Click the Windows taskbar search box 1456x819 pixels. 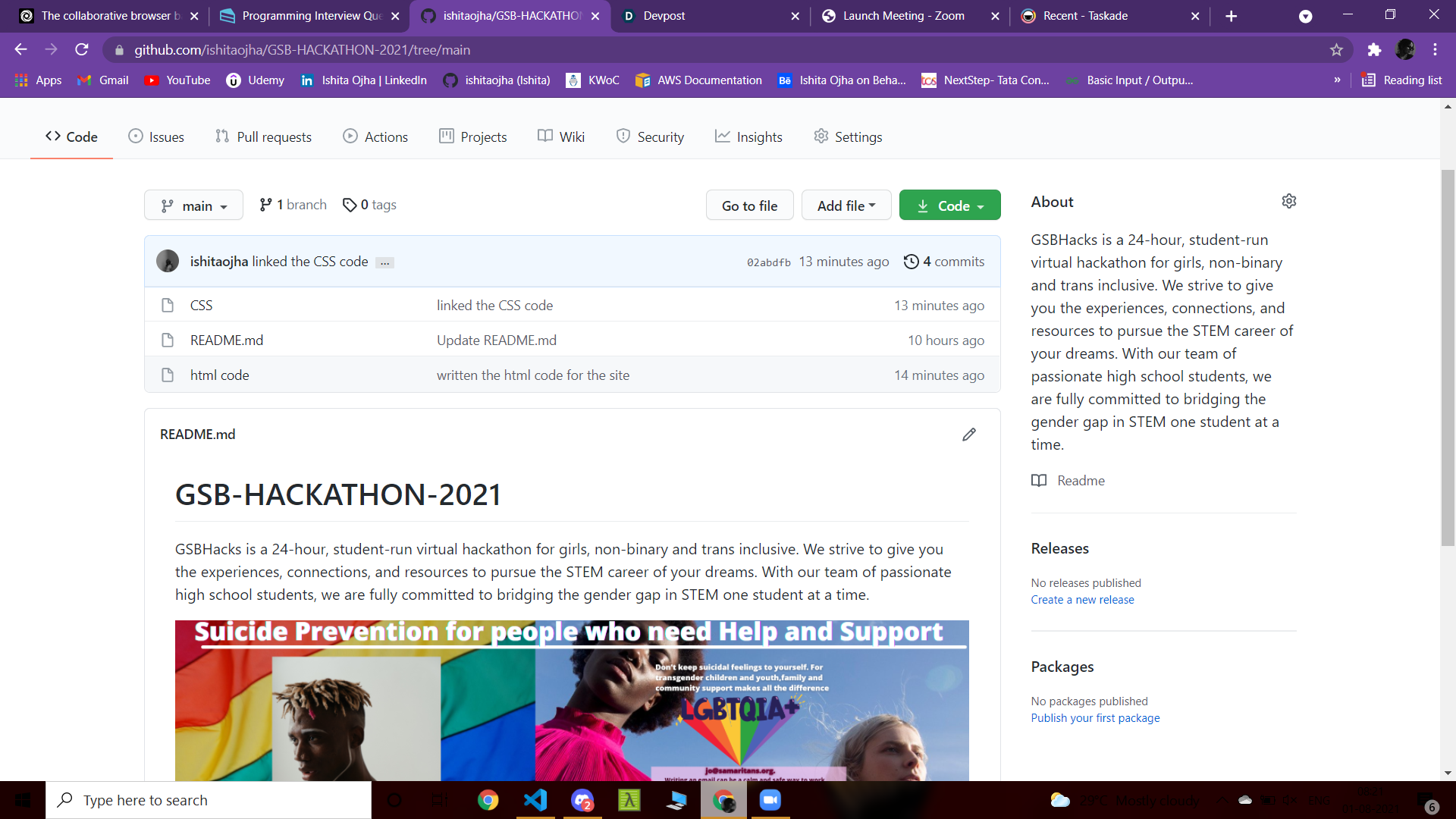[209, 800]
